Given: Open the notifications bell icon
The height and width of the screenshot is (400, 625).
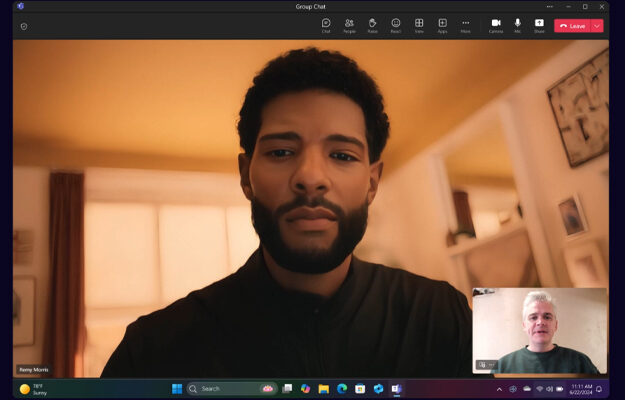Looking at the screenshot, I should pos(599,389).
